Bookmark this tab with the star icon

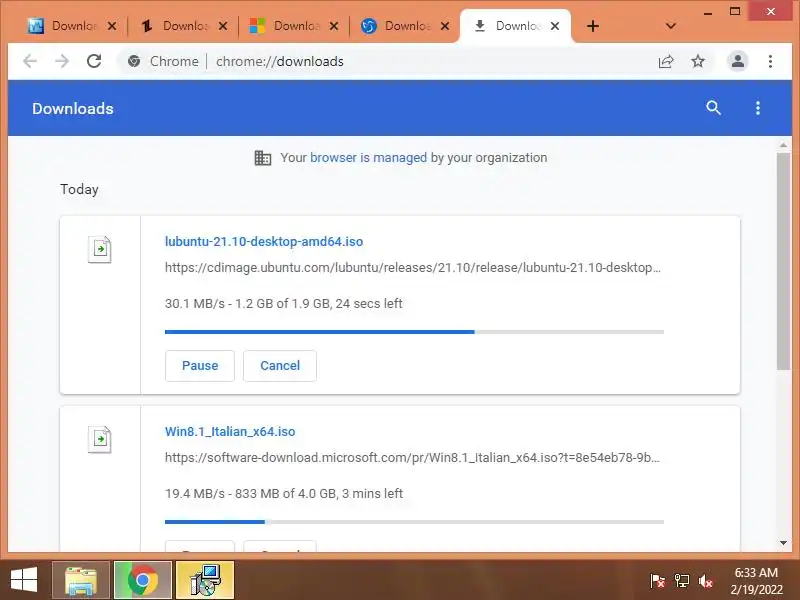(x=698, y=61)
